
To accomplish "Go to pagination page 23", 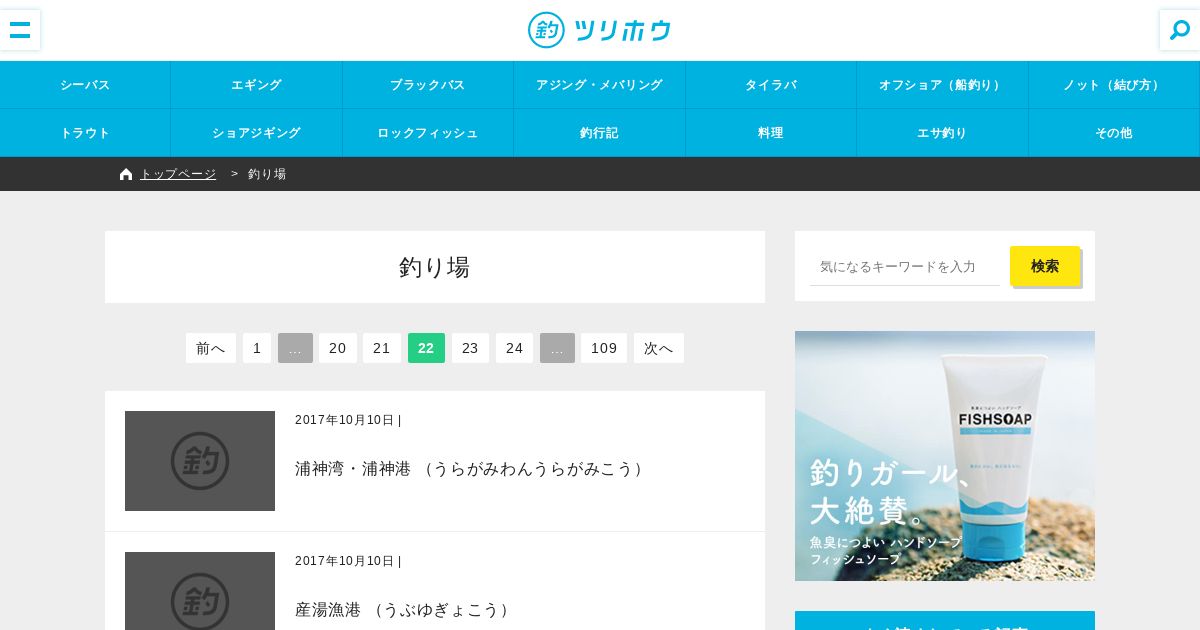I will [x=470, y=348].
